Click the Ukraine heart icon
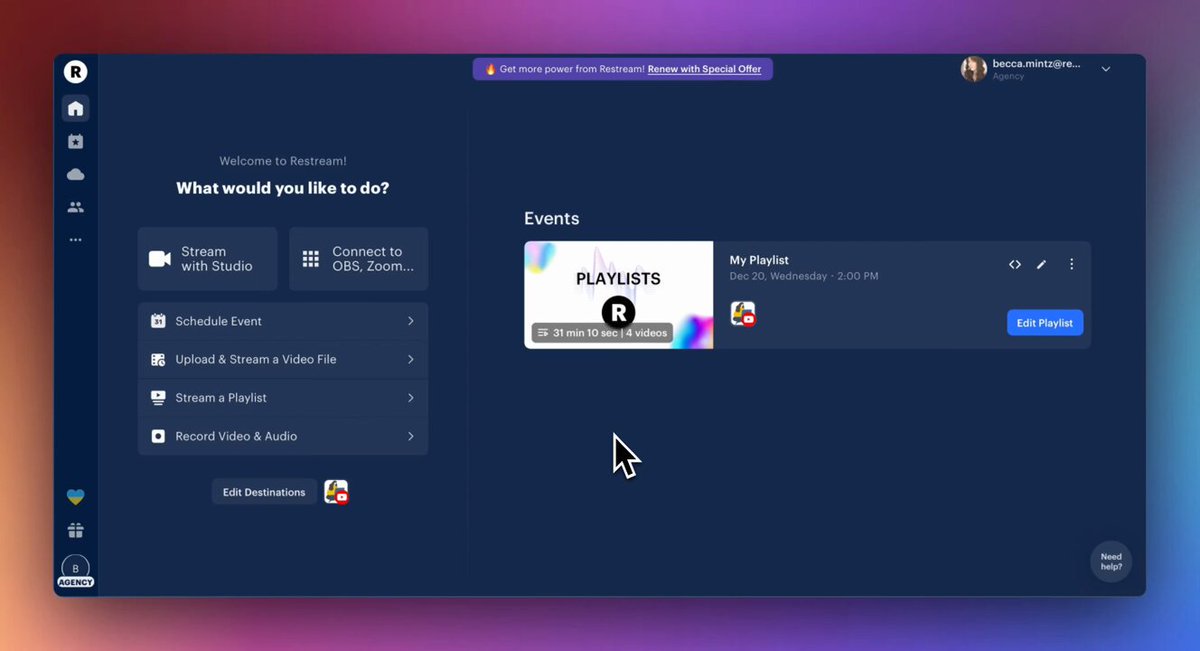 point(75,497)
